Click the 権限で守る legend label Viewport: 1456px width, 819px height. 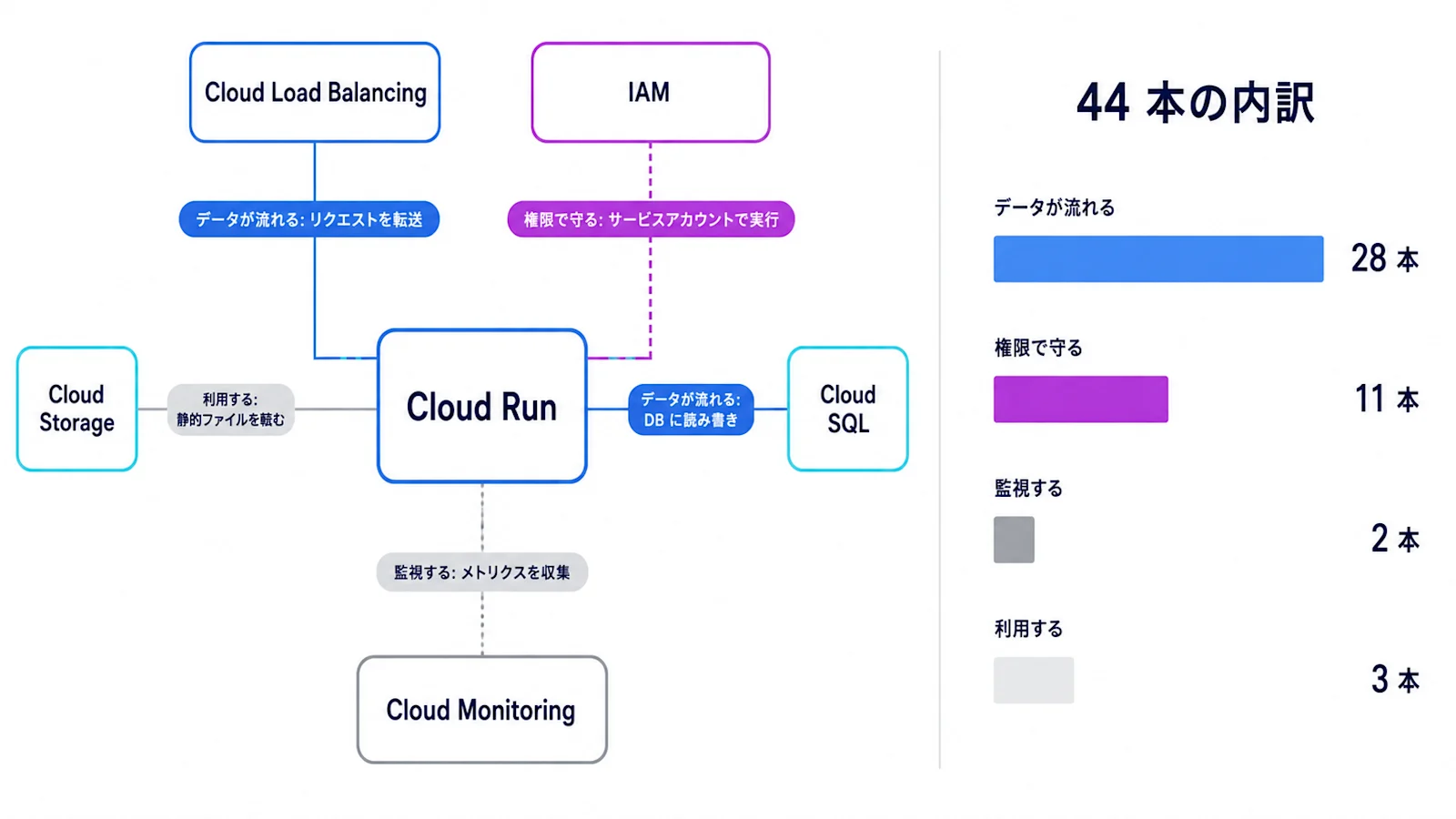(1038, 348)
